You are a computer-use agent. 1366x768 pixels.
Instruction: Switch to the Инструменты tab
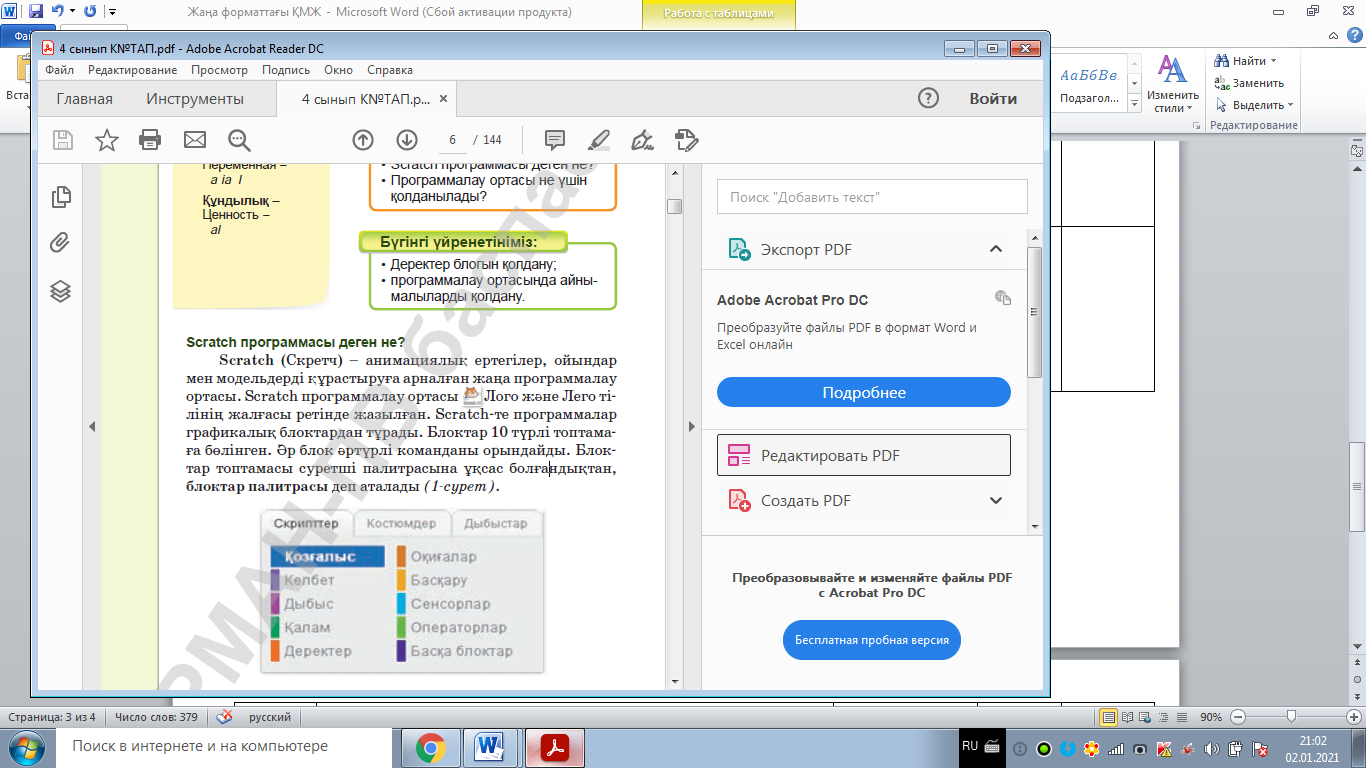click(195, 99)
